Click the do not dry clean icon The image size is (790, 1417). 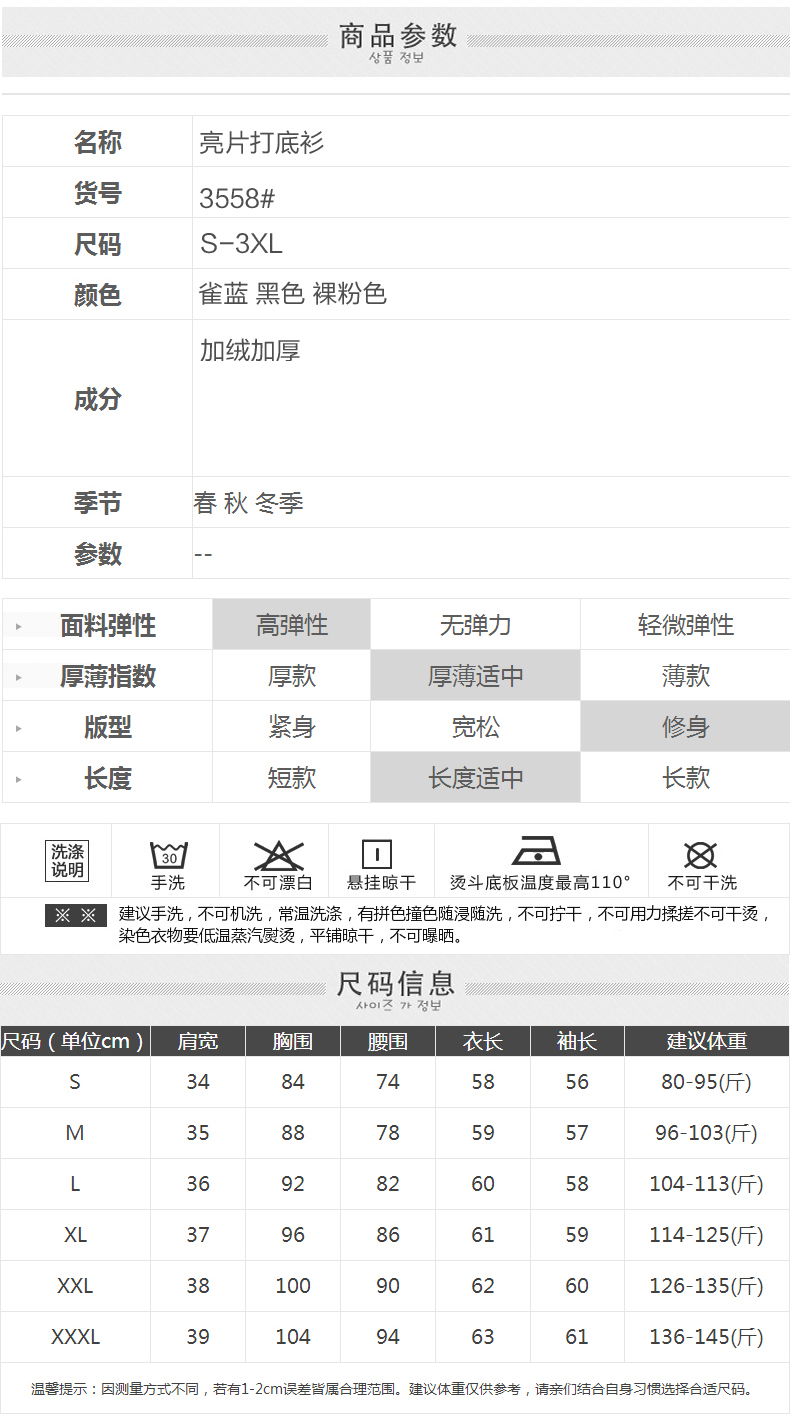coord(700,855)
